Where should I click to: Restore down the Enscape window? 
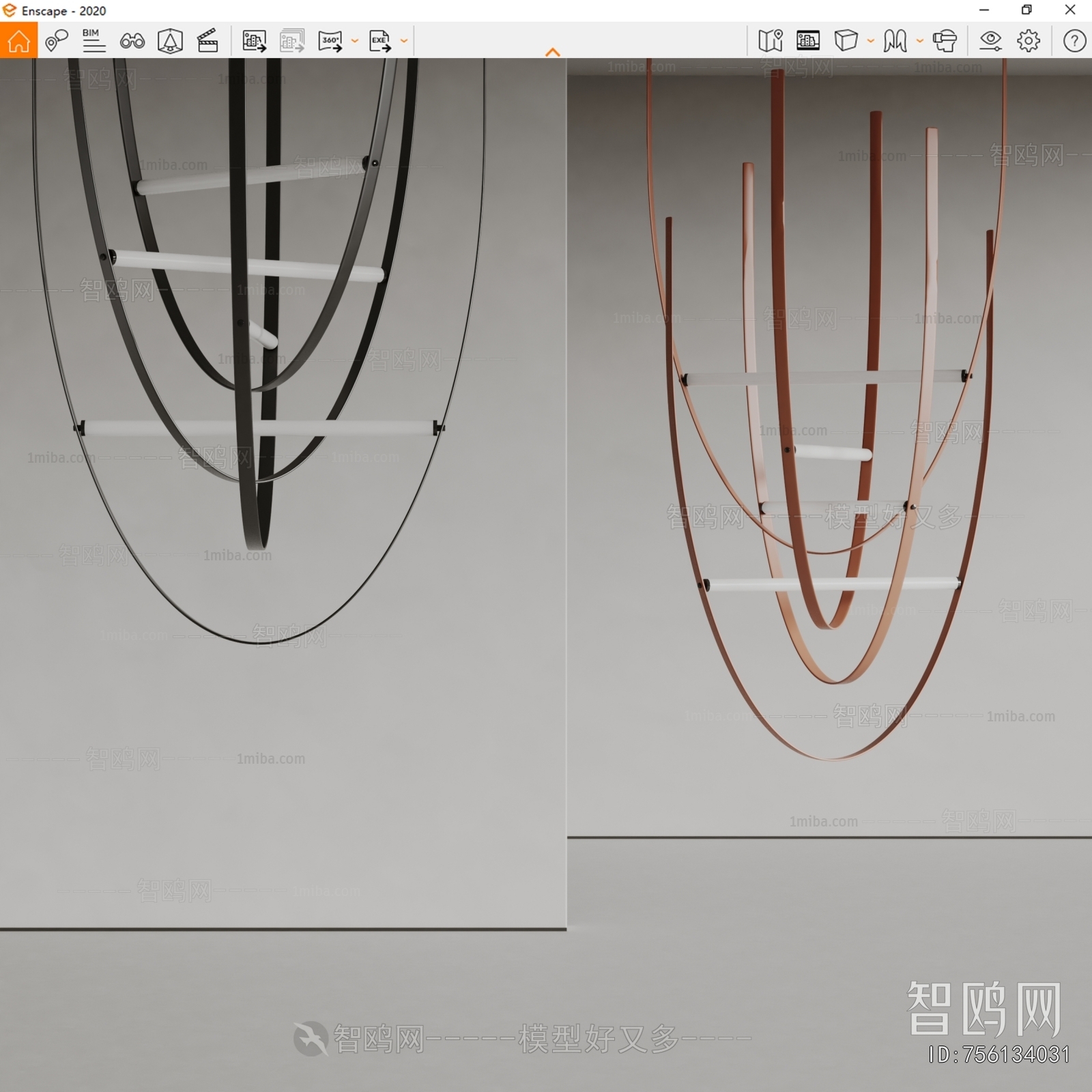point(1026,10)
